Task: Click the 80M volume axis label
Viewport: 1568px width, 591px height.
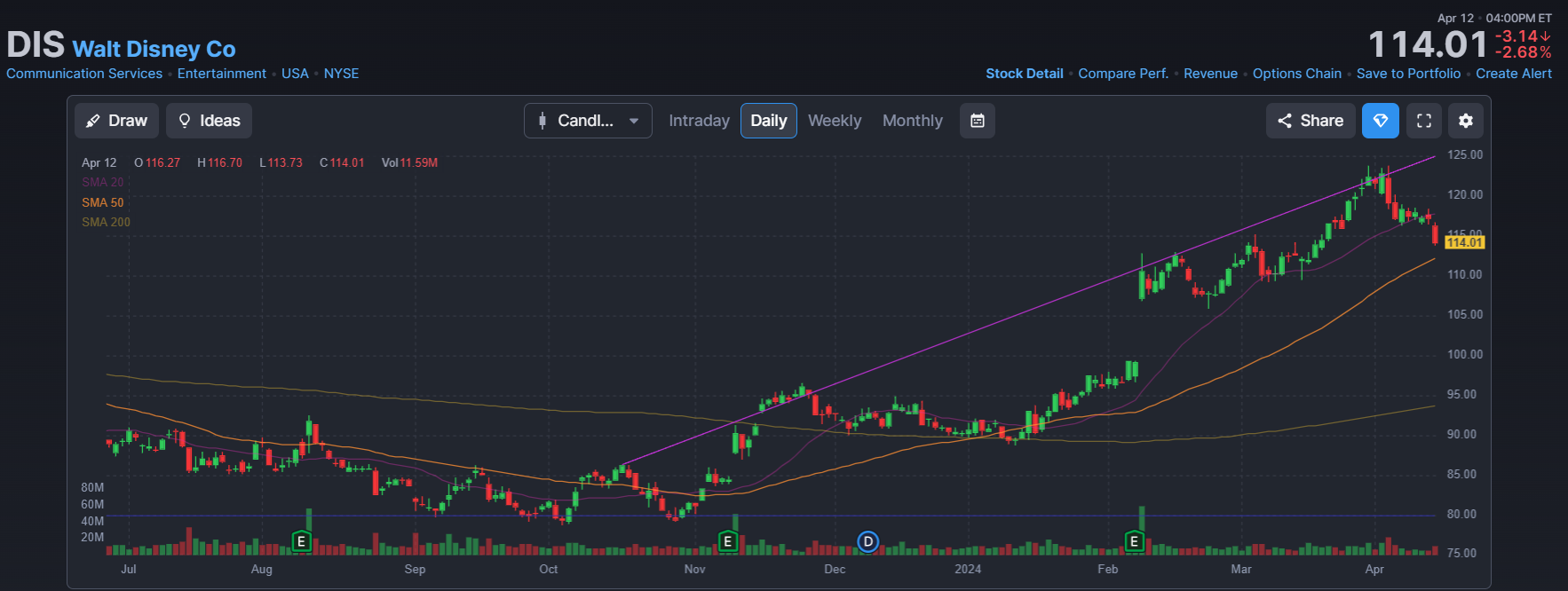Action: 92,487
